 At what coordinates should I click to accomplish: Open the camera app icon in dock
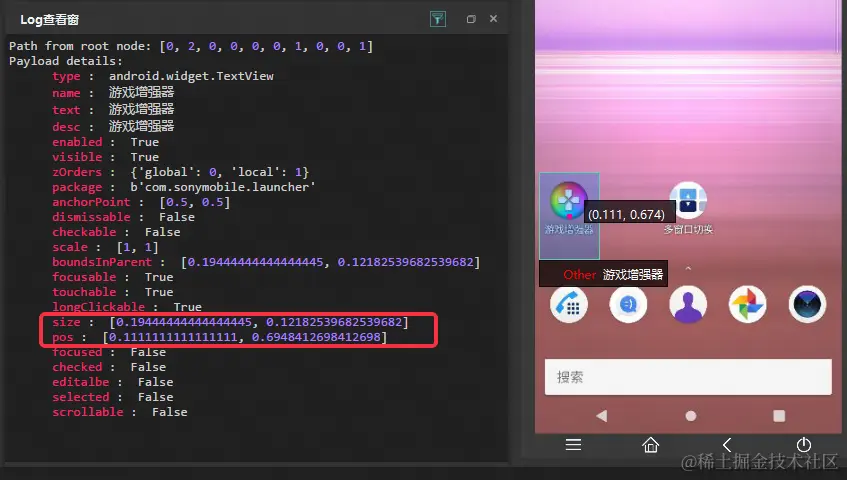[807, 305]
